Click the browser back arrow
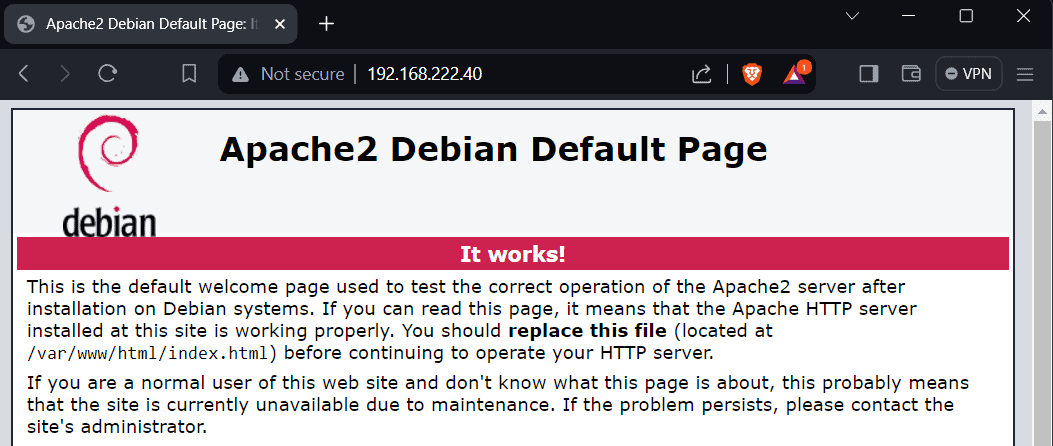The image size is (1053, 446). click(25, 73)
